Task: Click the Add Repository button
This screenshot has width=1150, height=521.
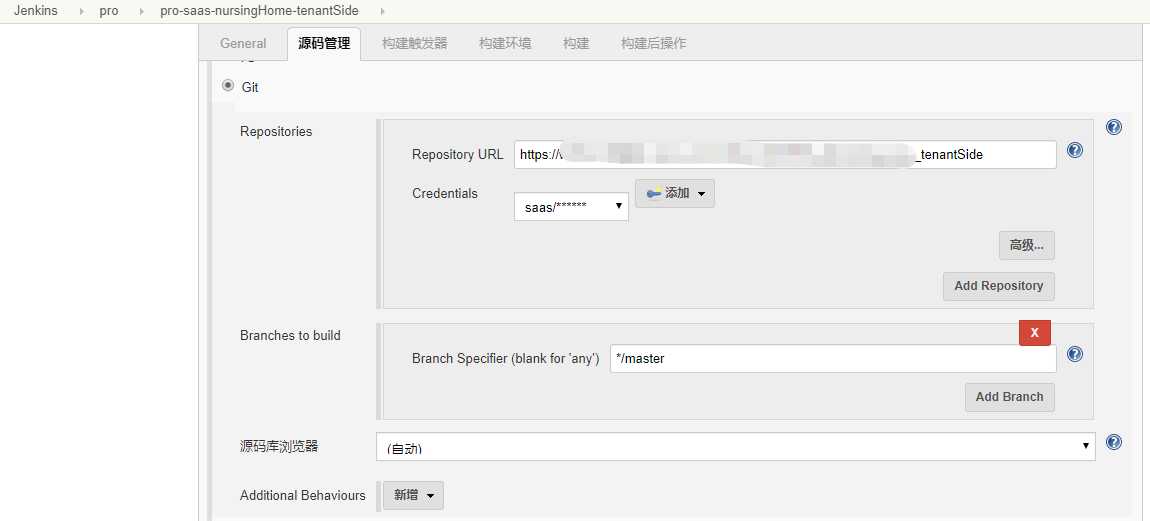Action: pos(999,286)
